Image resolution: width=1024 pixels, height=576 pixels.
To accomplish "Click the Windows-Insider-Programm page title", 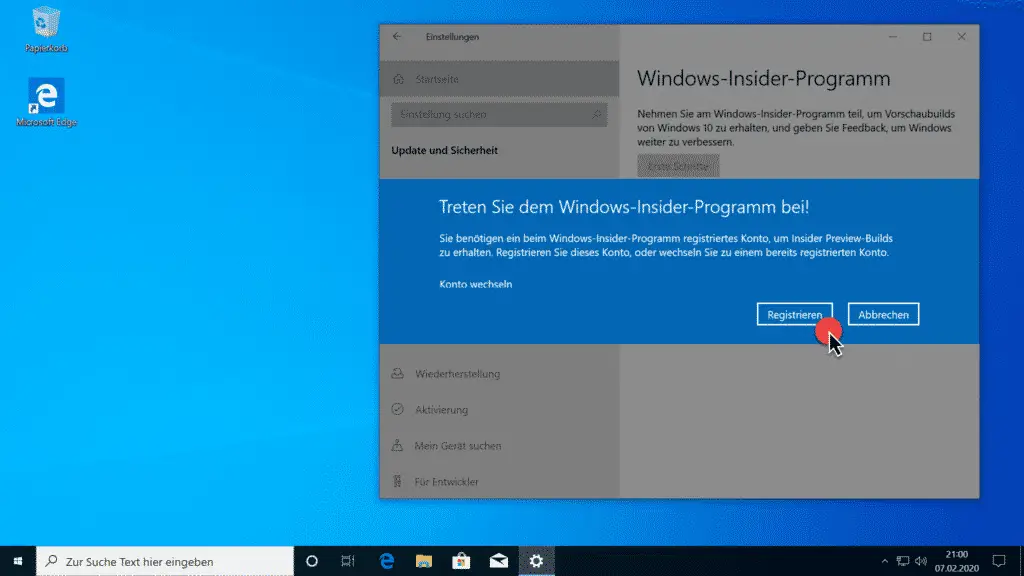I will pyautogui.click(x=763, y=78).
